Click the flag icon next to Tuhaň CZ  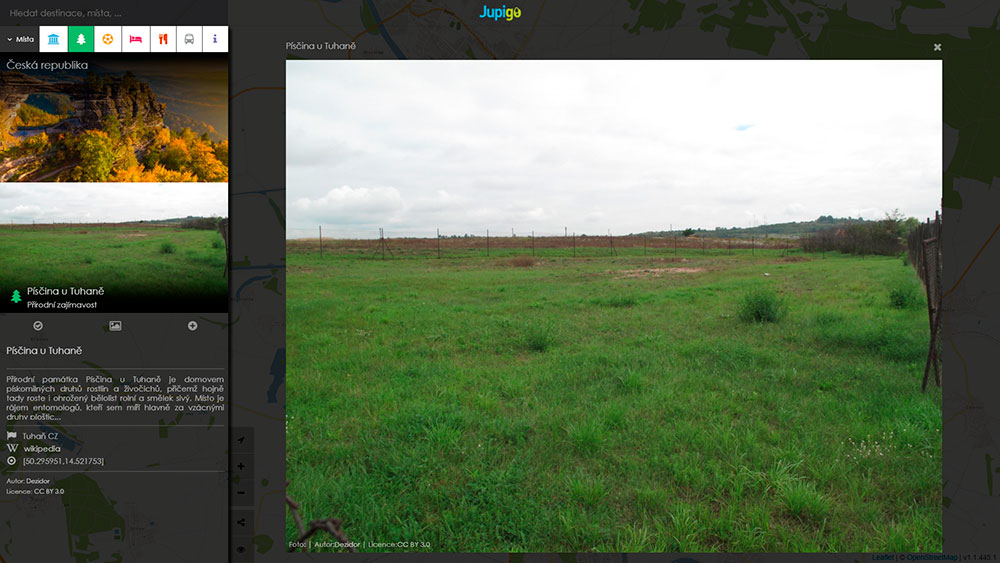point(11,435)
